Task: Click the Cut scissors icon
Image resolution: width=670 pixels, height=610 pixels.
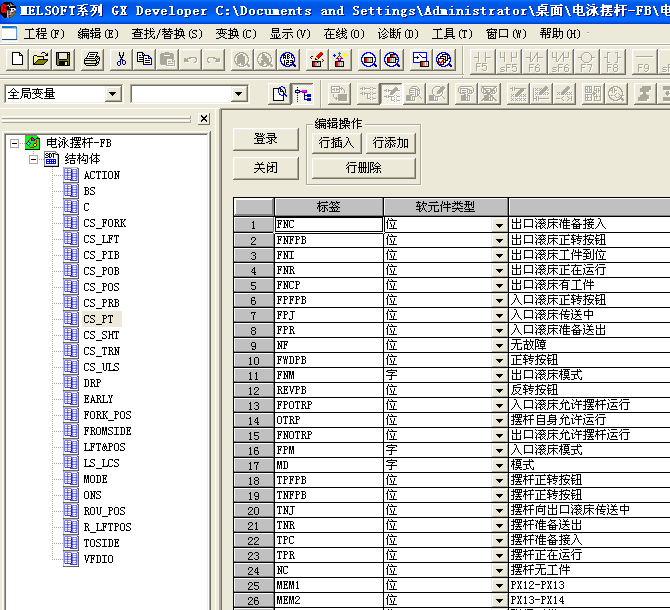Action: (x=121, y=60)
